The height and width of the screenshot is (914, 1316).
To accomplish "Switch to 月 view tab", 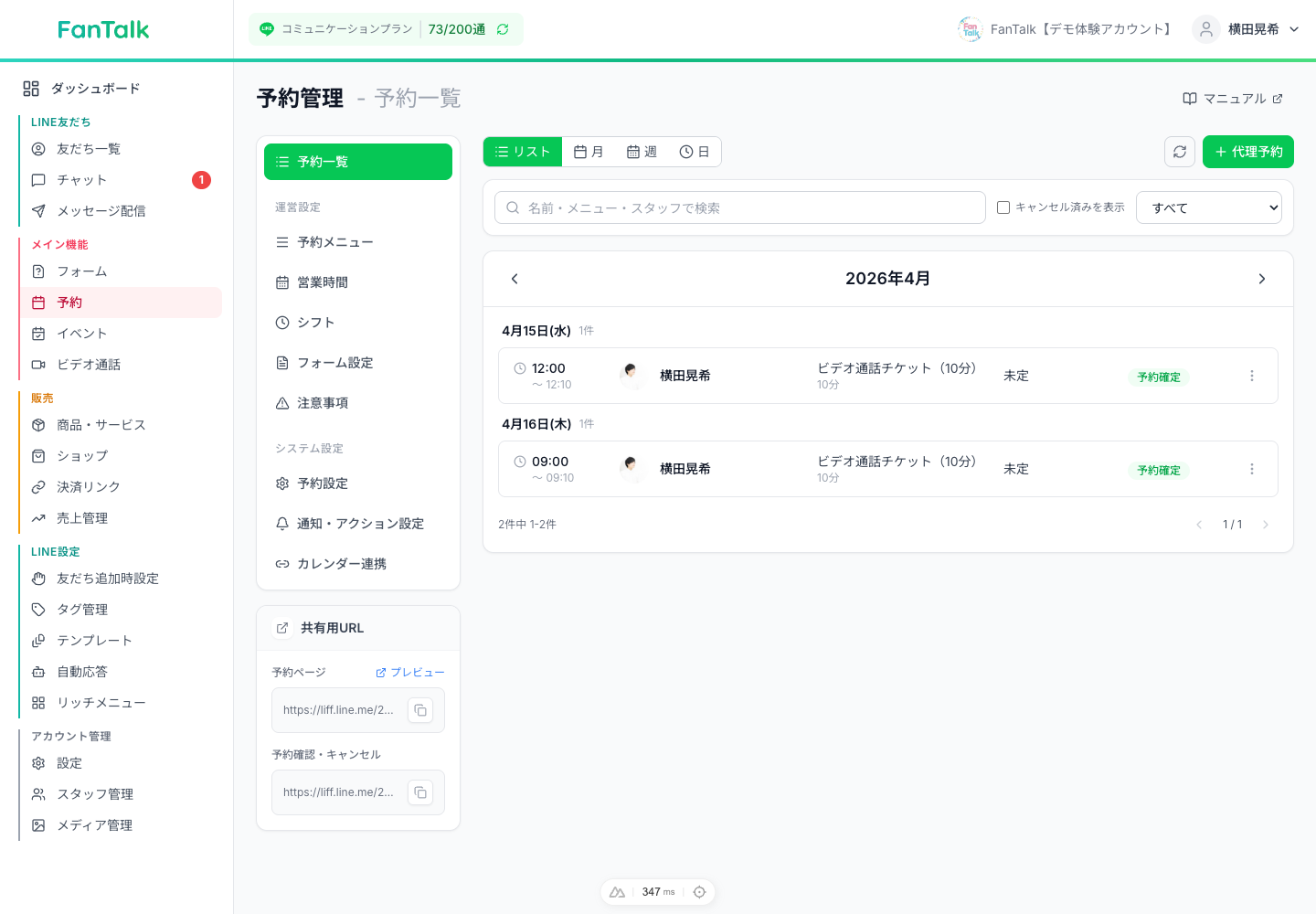I will [589, 152].
